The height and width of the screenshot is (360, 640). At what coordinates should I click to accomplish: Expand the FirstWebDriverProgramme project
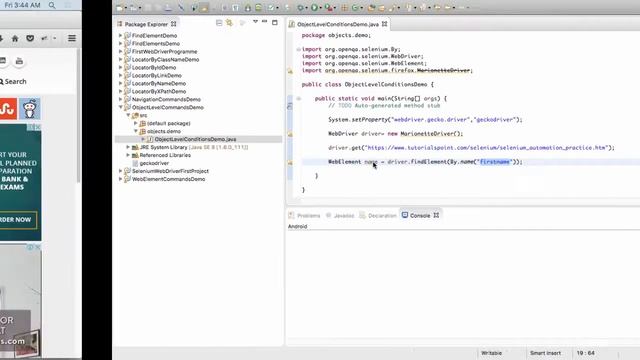point(120,51)
